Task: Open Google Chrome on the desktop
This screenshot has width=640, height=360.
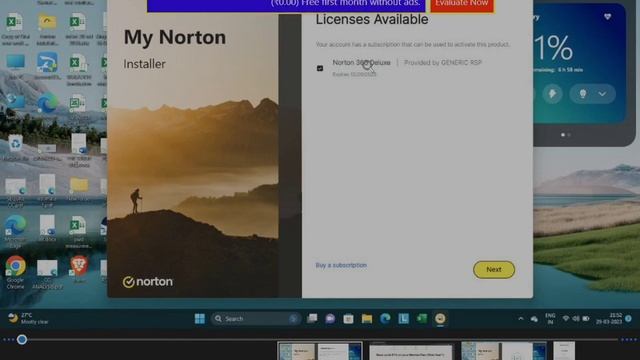Action: click(x=16, y=272)
